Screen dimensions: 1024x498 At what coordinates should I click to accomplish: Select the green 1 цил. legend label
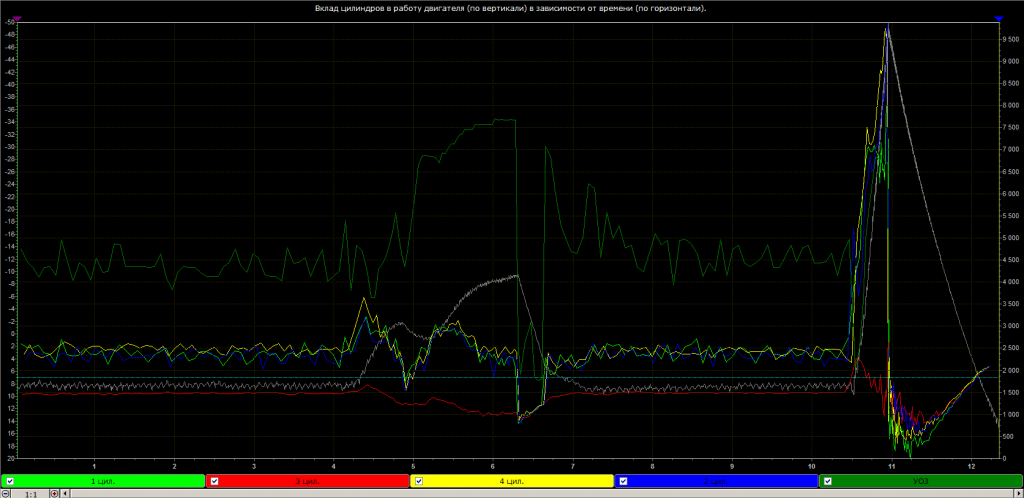tap(103, 481)
